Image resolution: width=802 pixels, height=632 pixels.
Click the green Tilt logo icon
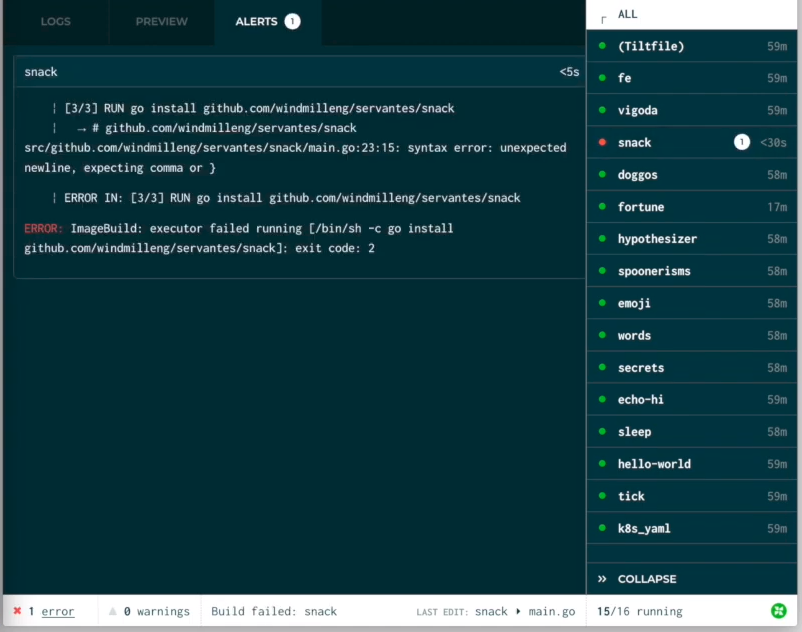coord(779,611)
